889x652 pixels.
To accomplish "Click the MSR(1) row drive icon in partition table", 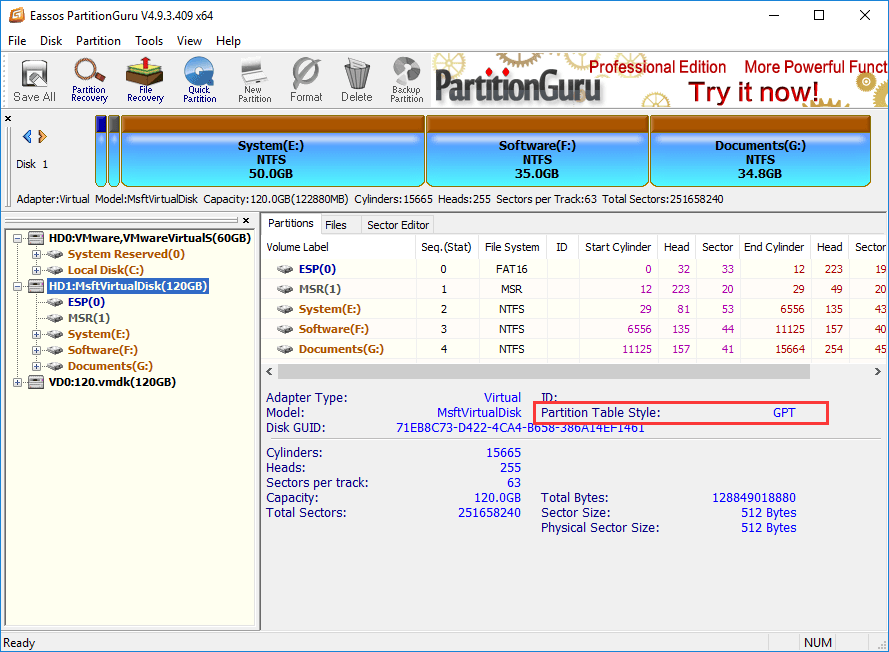I will [285, 289].
